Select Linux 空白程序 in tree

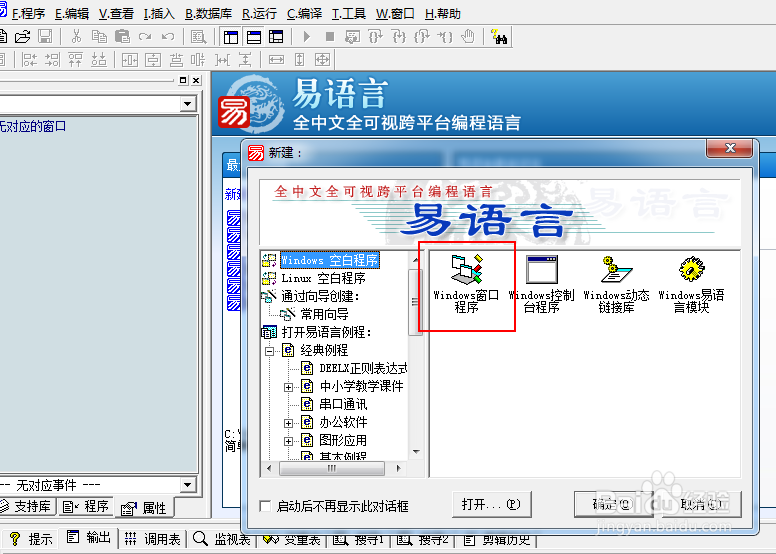(x=323, y=278)
